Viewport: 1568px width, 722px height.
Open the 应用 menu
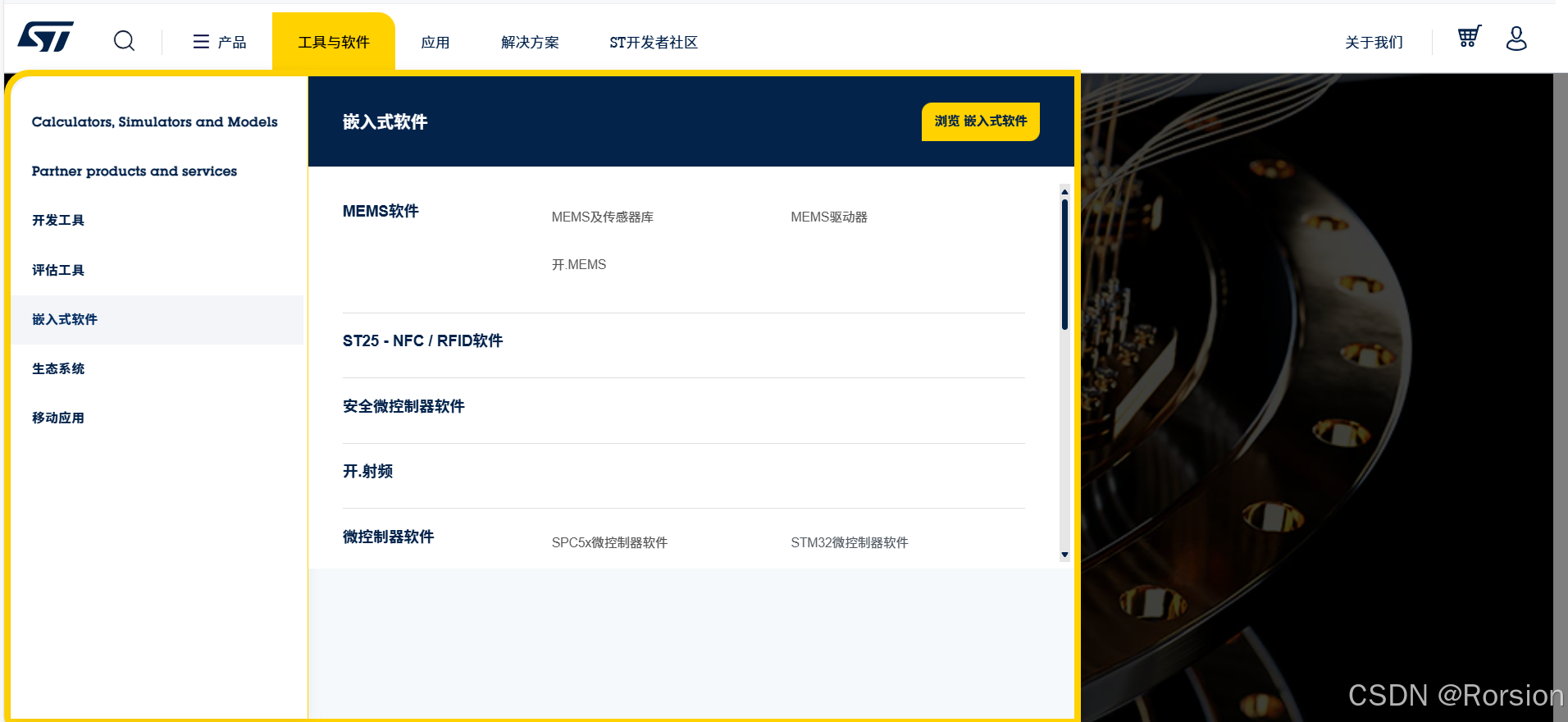(435, 42)
